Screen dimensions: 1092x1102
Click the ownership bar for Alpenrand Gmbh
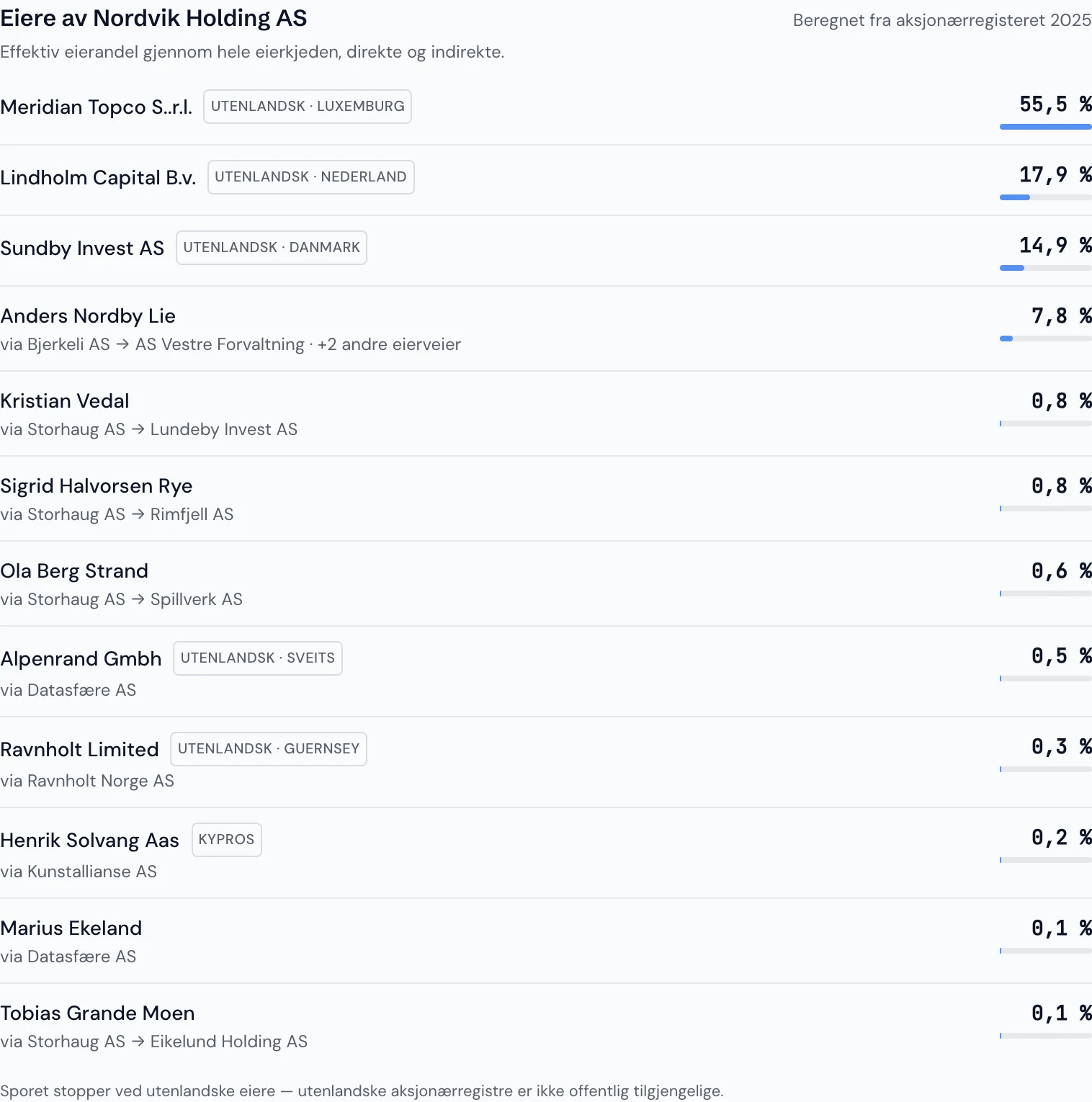pyautogui.click(x=1046, y=678)
